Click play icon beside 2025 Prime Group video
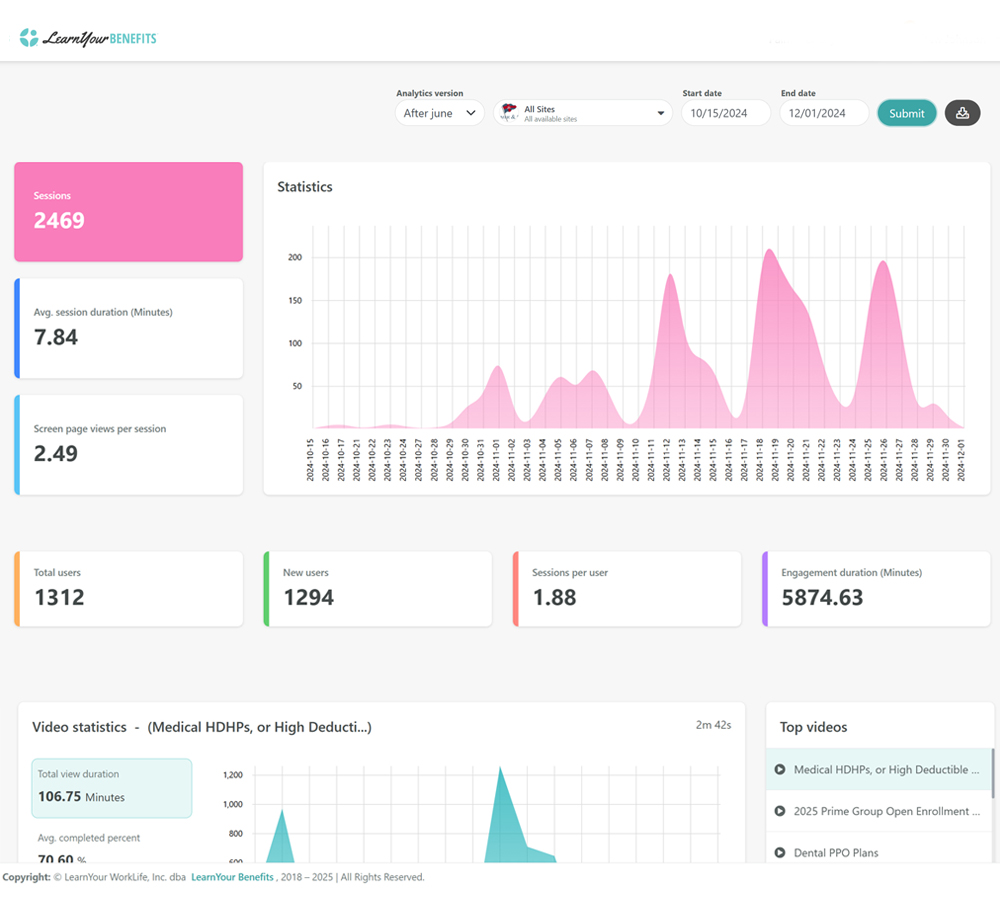 (x=780, y=811)
